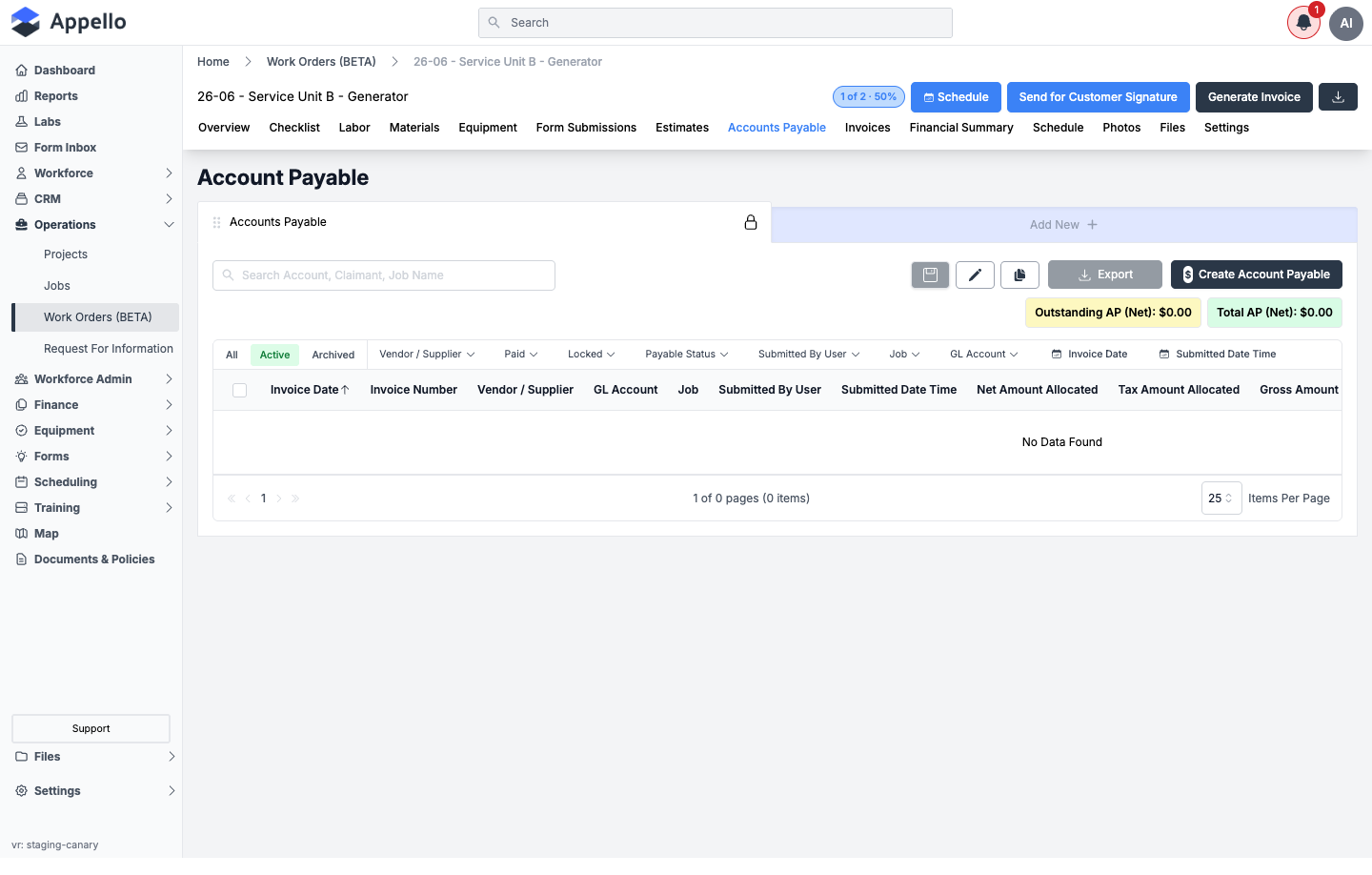Viewport: 1372px width, 875px height.
Task: Open the notifications bell
Action: point(1303,23)
